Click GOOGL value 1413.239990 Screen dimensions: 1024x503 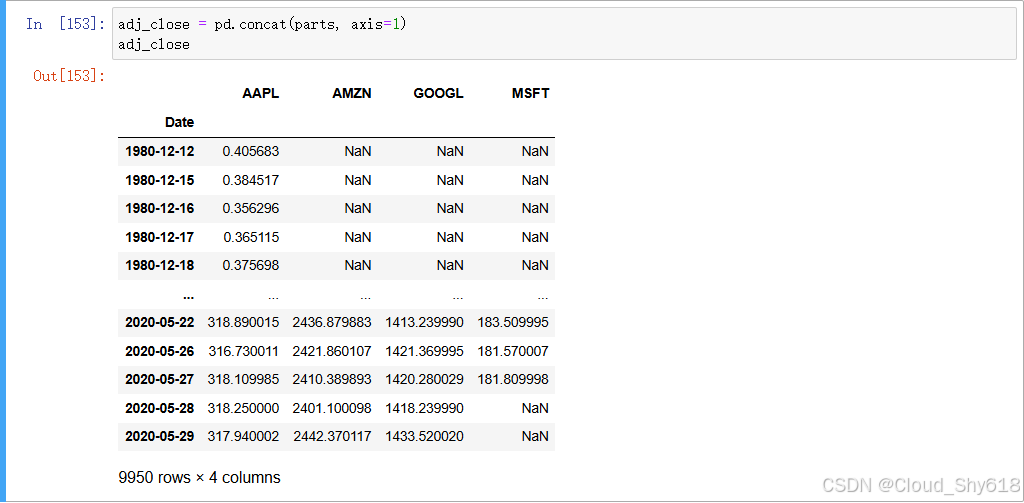click(424, 323)
